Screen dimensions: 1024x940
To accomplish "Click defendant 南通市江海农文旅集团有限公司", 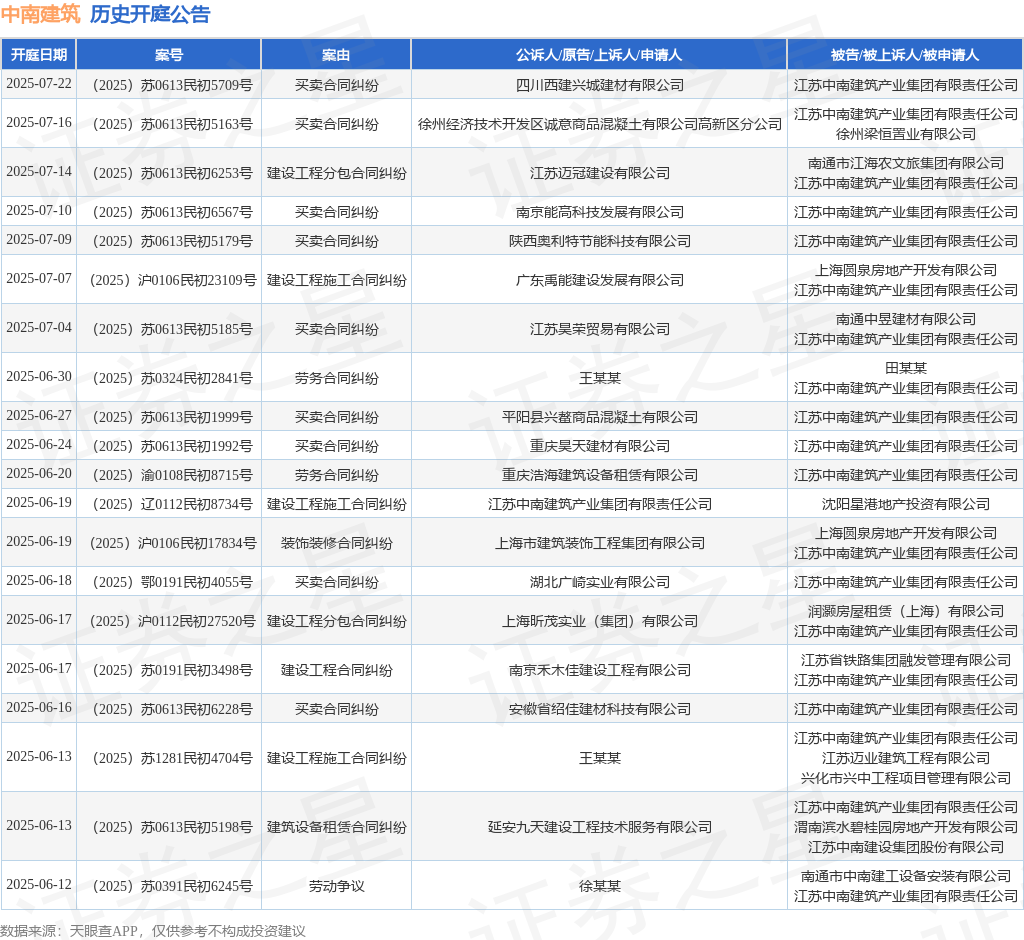I will [x=906, y=163].
